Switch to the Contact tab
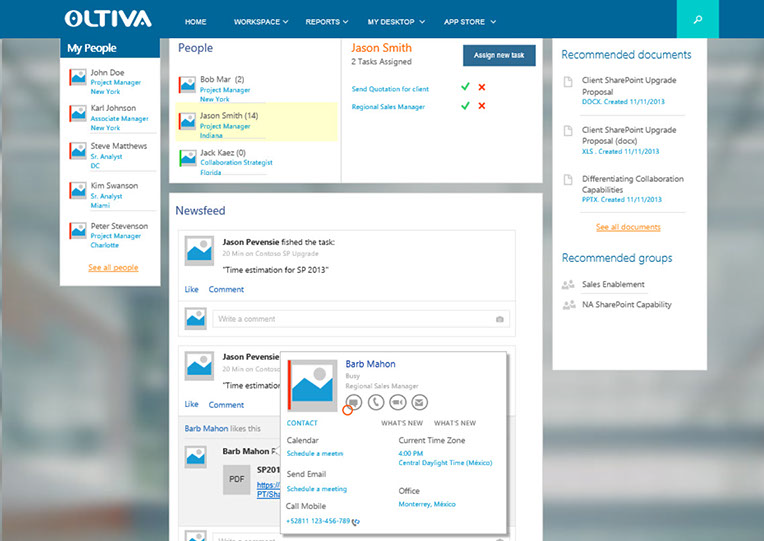The width and height of the screenshot is (764, 541). (302, 423)
